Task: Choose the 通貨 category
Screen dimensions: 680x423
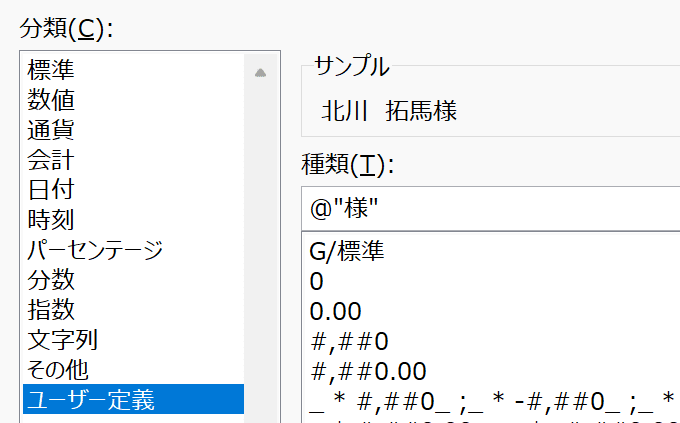Action: 134,129
